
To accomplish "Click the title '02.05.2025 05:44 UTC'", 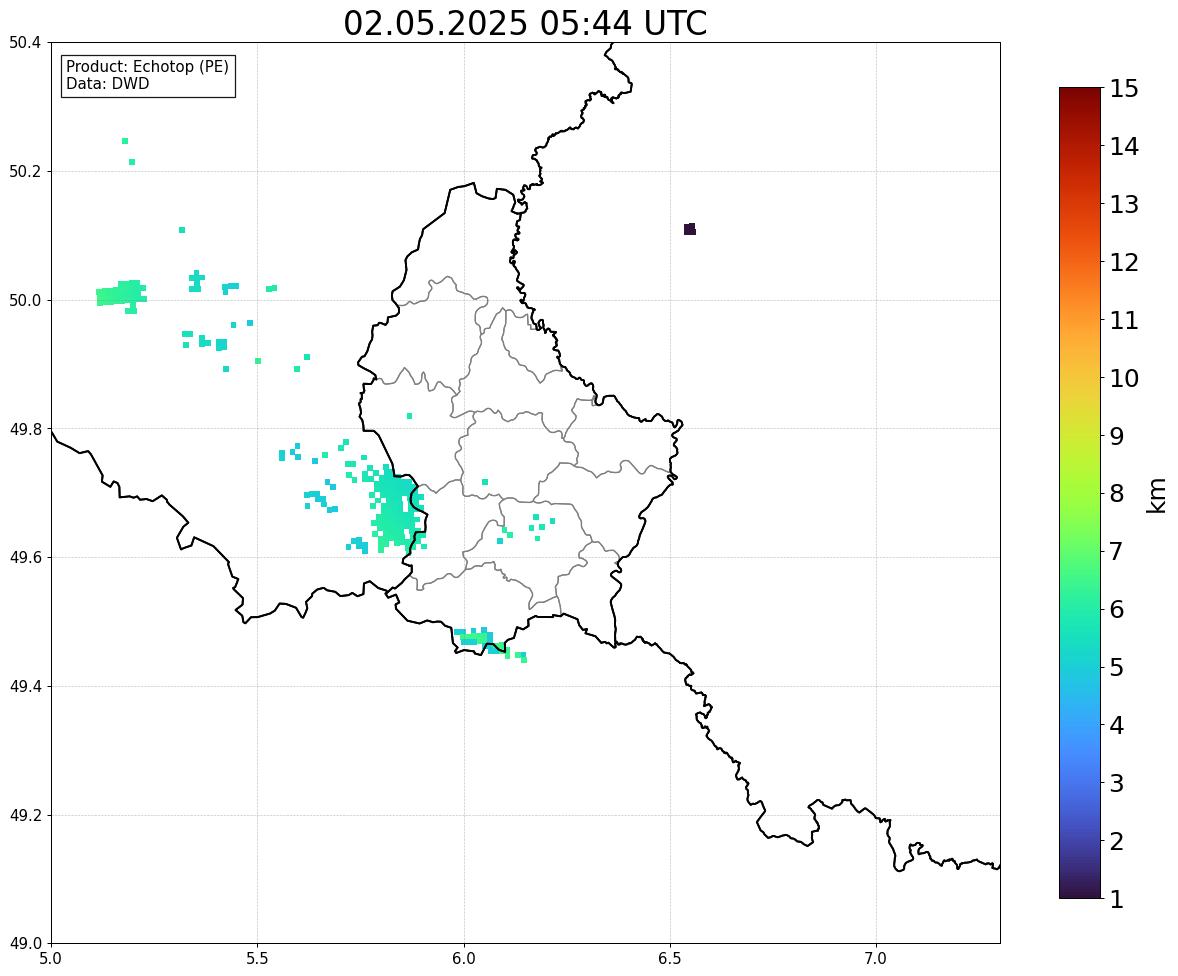I will click(525, 23).
